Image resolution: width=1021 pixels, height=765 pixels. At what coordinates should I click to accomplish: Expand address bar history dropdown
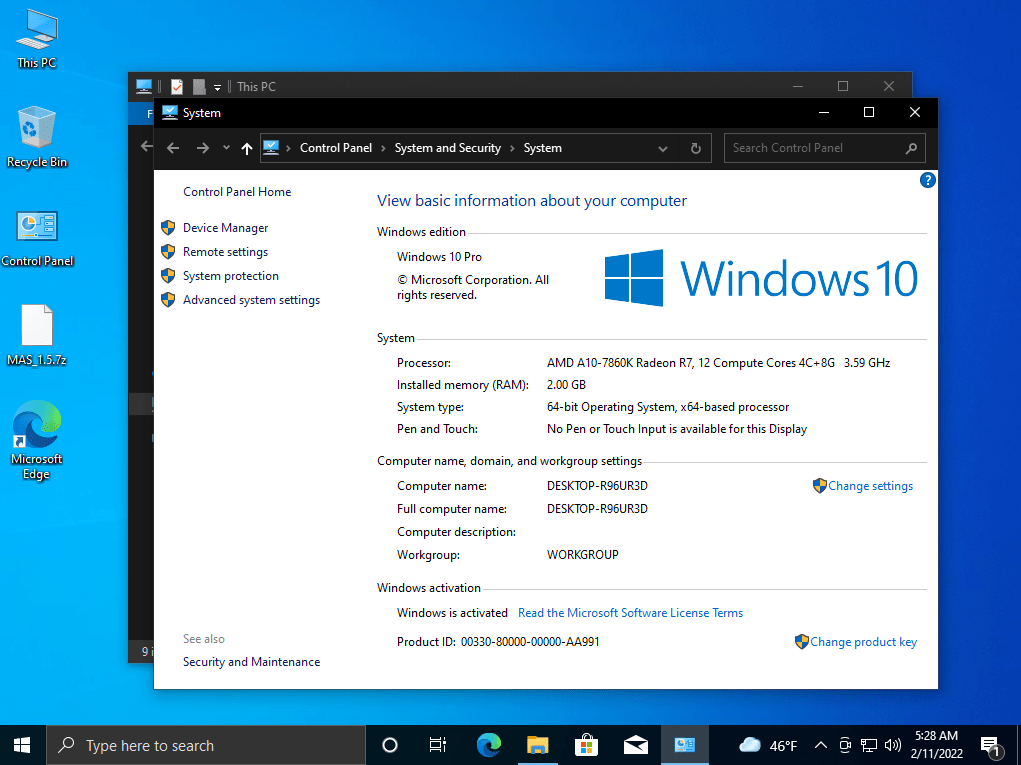(x=663, y=148)
